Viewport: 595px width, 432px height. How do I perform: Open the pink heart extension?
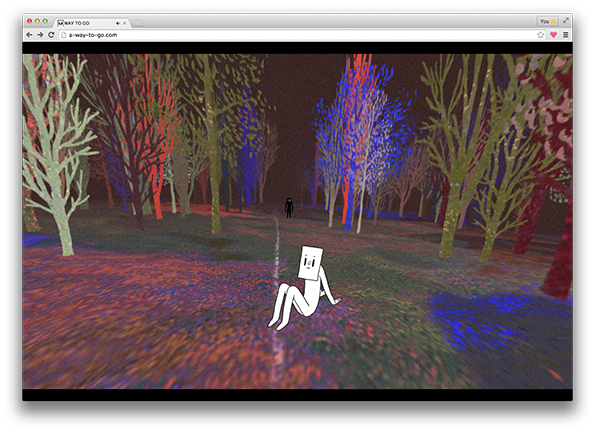(x=553, y=35)
